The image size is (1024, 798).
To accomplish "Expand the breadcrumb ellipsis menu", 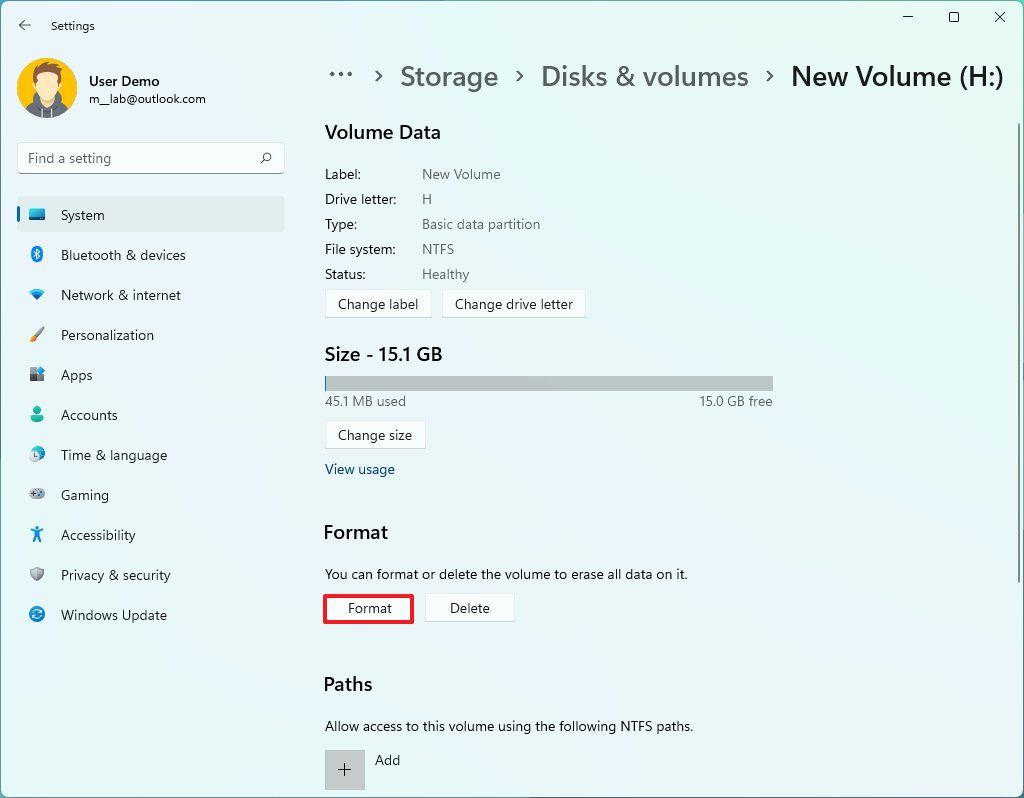I will (340, 76).
